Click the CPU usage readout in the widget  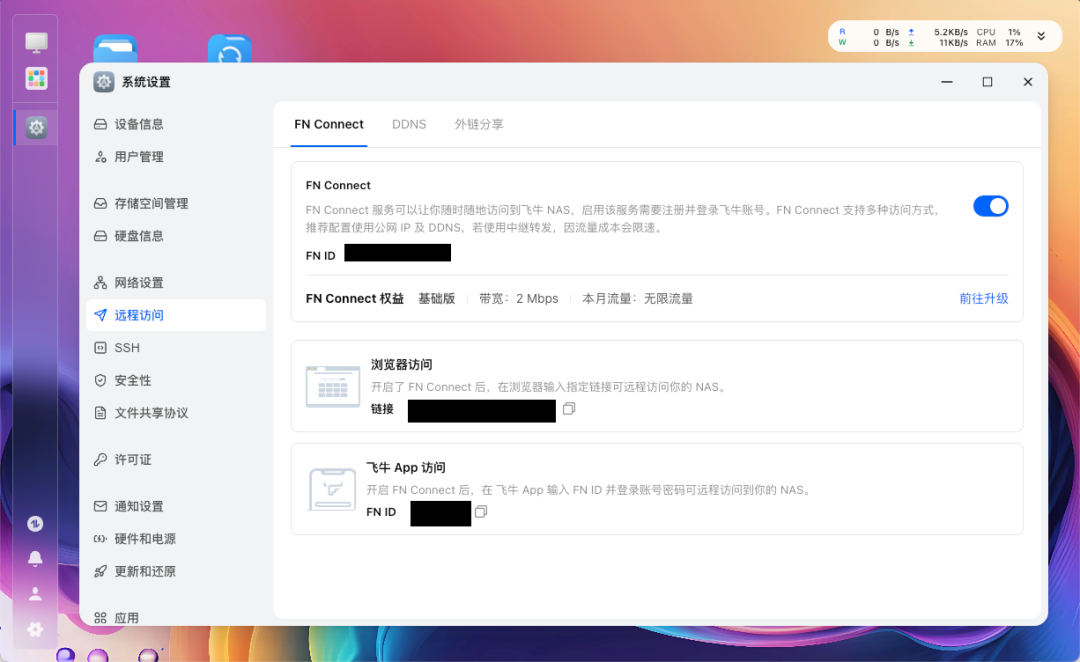tap(999, 32)
